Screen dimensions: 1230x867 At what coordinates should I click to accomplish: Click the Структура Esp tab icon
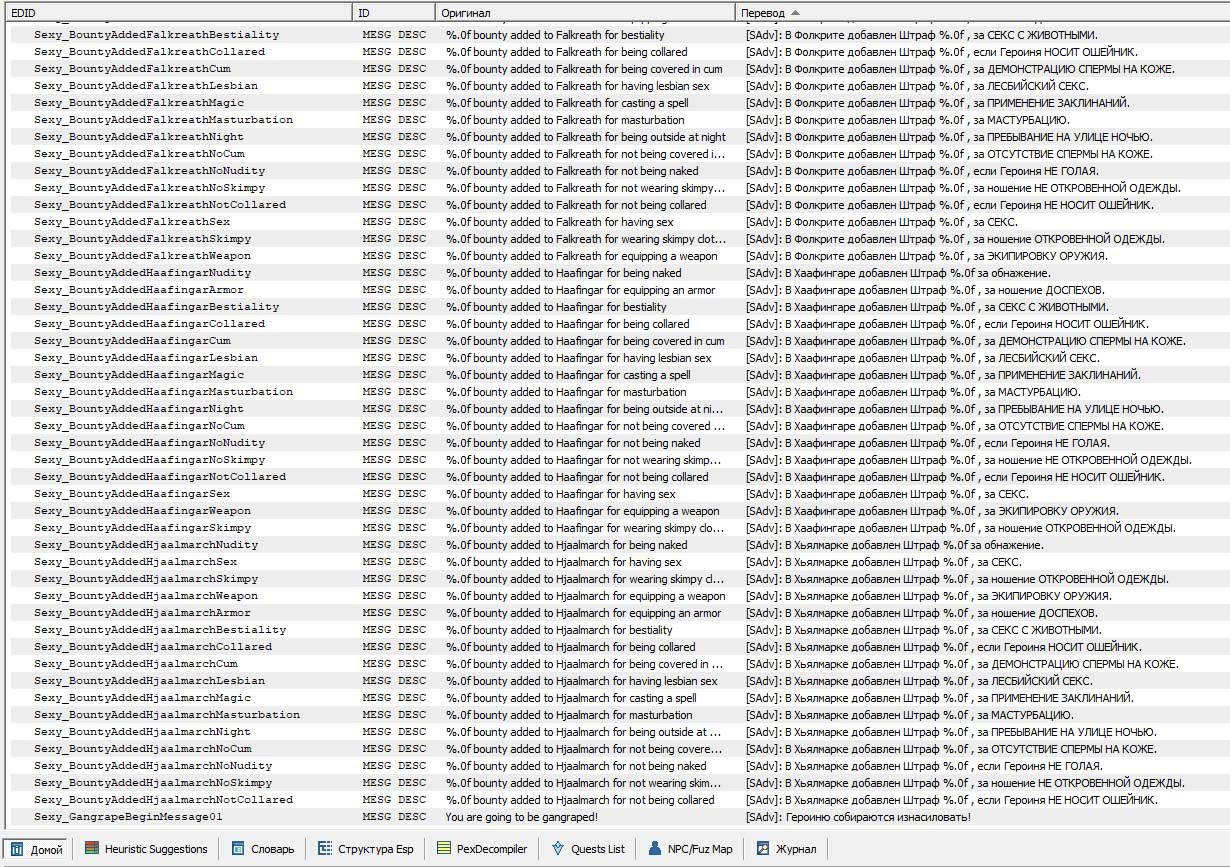(x=325, y=849)
